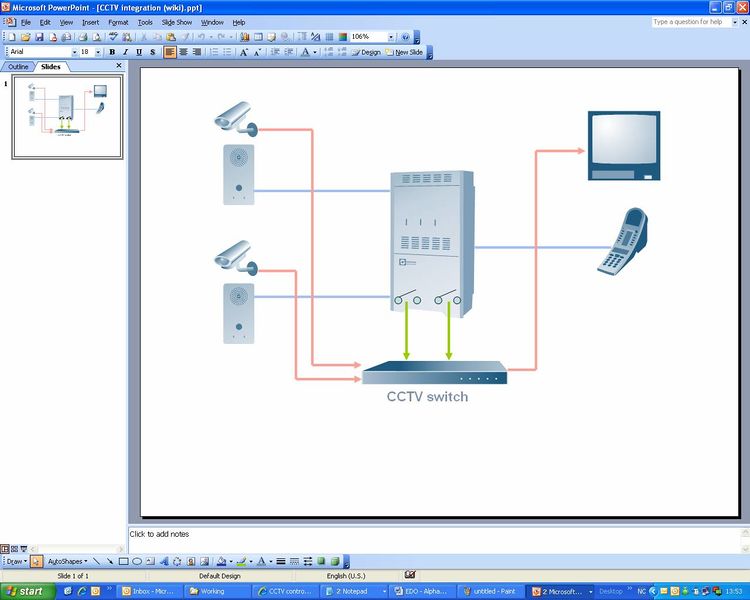This screenshot has height=600, width=750.
Task: Expand drawing toolbar font color arrow
Action: [271, 561]
